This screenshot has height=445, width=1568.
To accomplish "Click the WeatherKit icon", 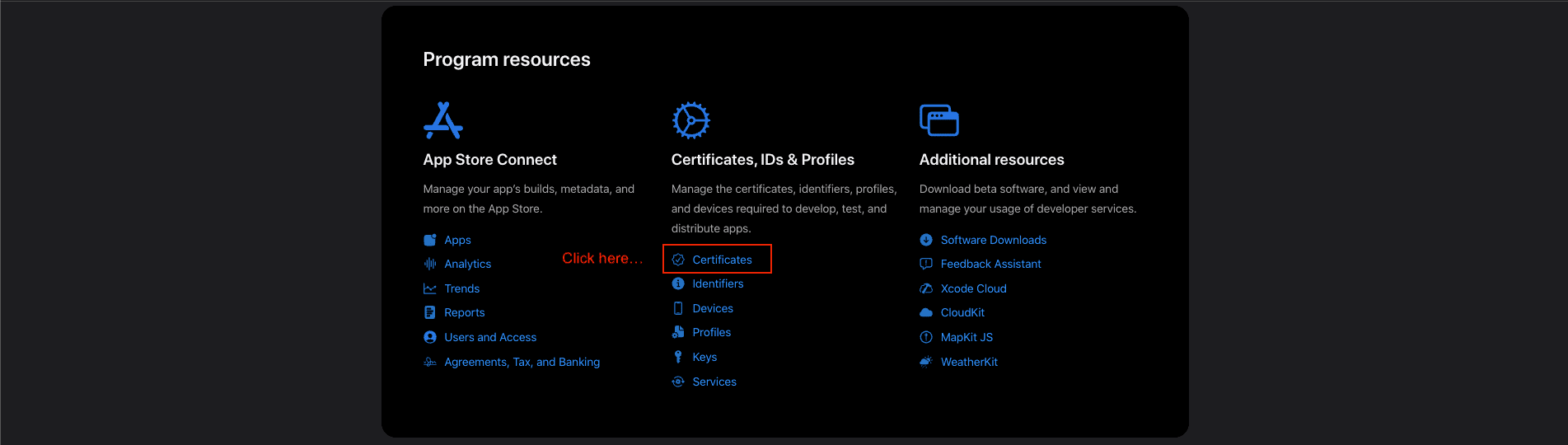I will tap(926, 362).
